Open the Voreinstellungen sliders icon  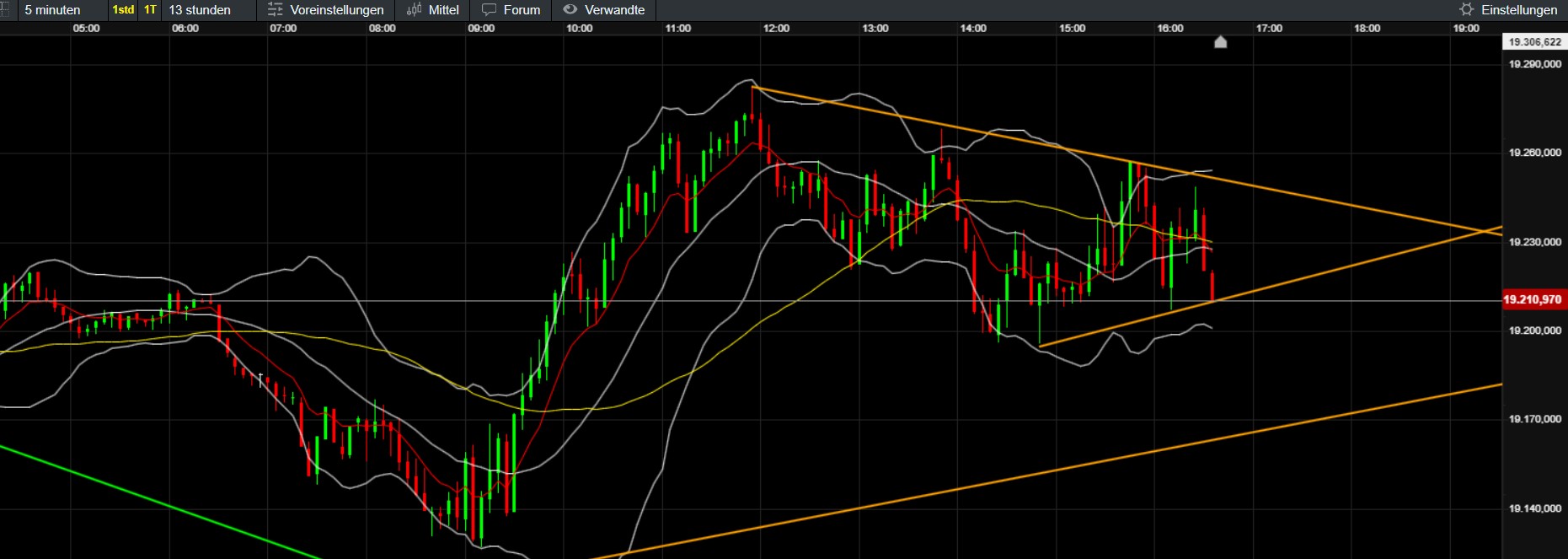275,10
